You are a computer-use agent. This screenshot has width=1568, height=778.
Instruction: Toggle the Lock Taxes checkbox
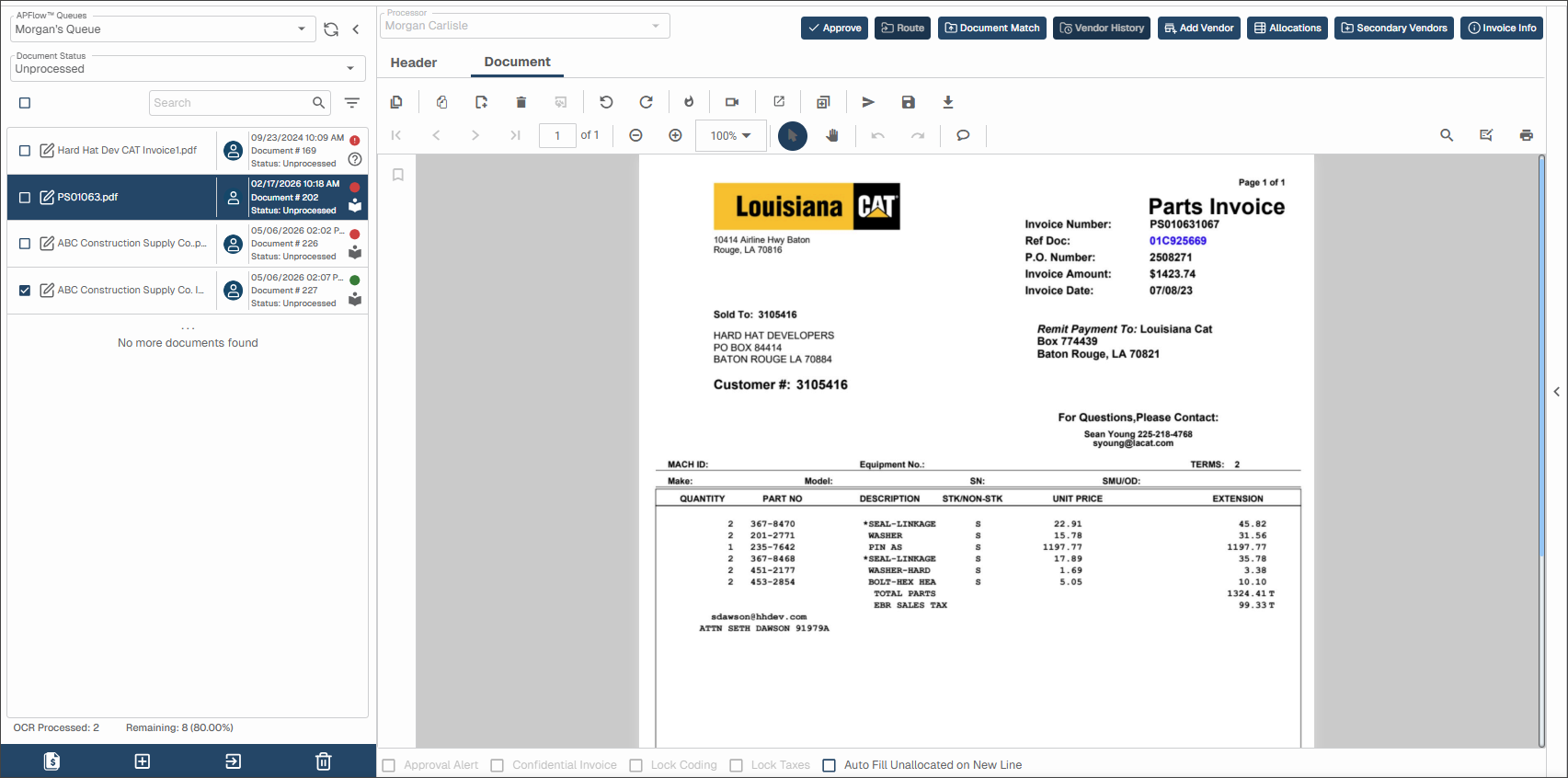(736, 765)
